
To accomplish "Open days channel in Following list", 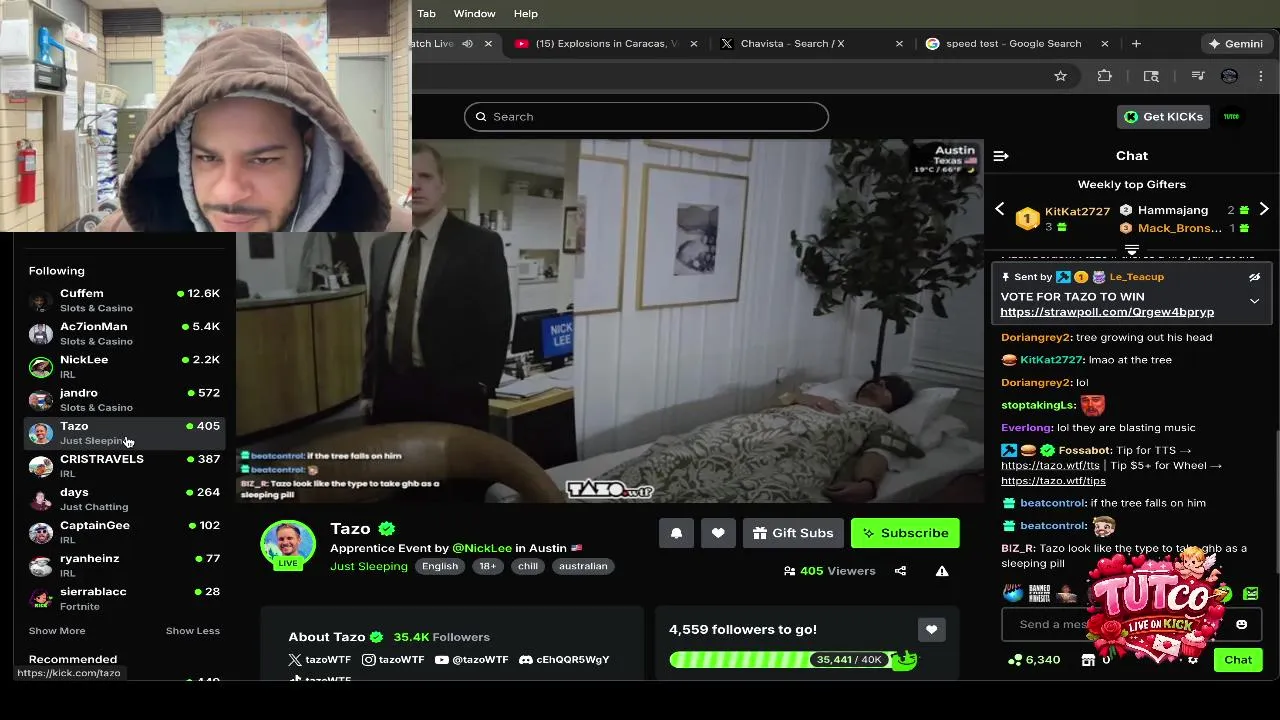I will [125, 498].
